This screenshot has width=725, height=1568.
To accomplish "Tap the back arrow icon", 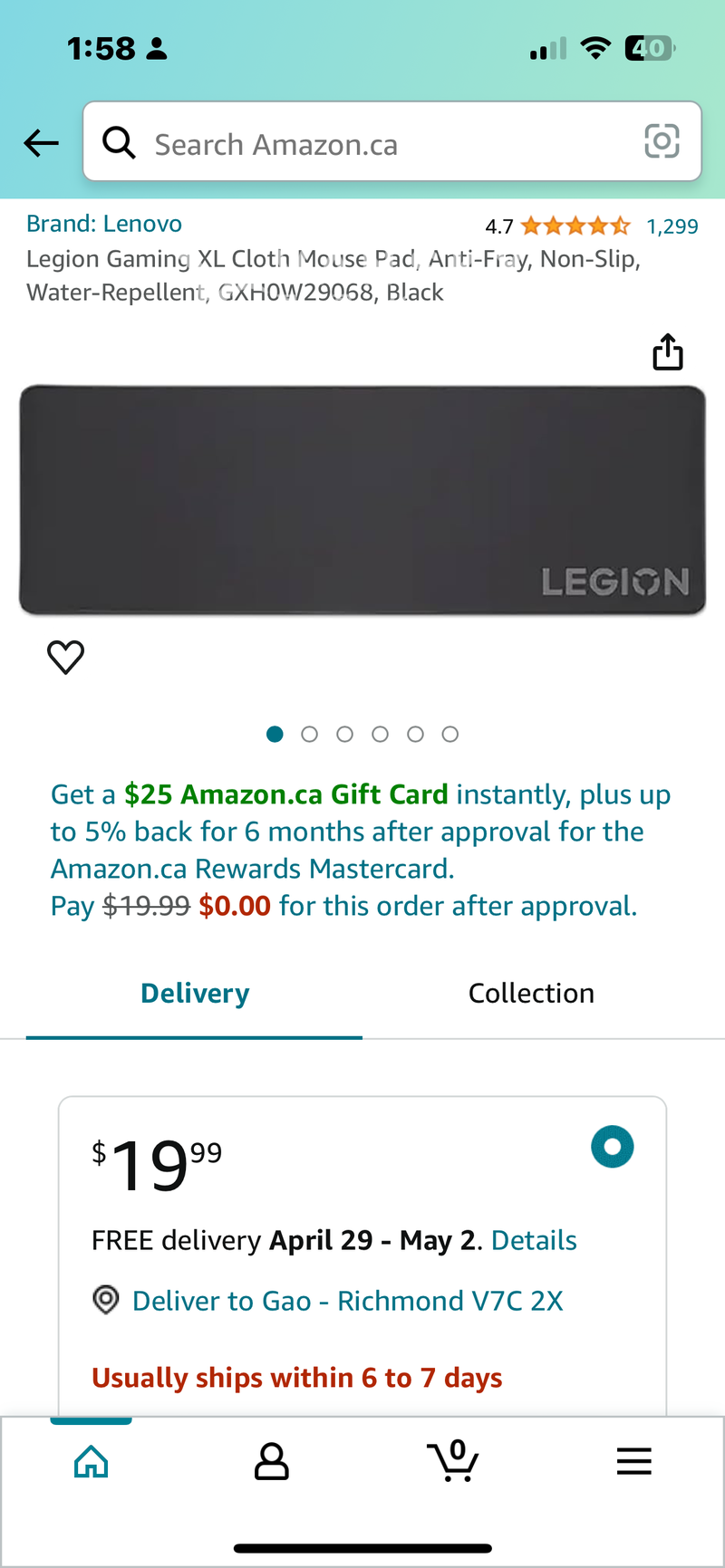I will click(x=42, y=143).
